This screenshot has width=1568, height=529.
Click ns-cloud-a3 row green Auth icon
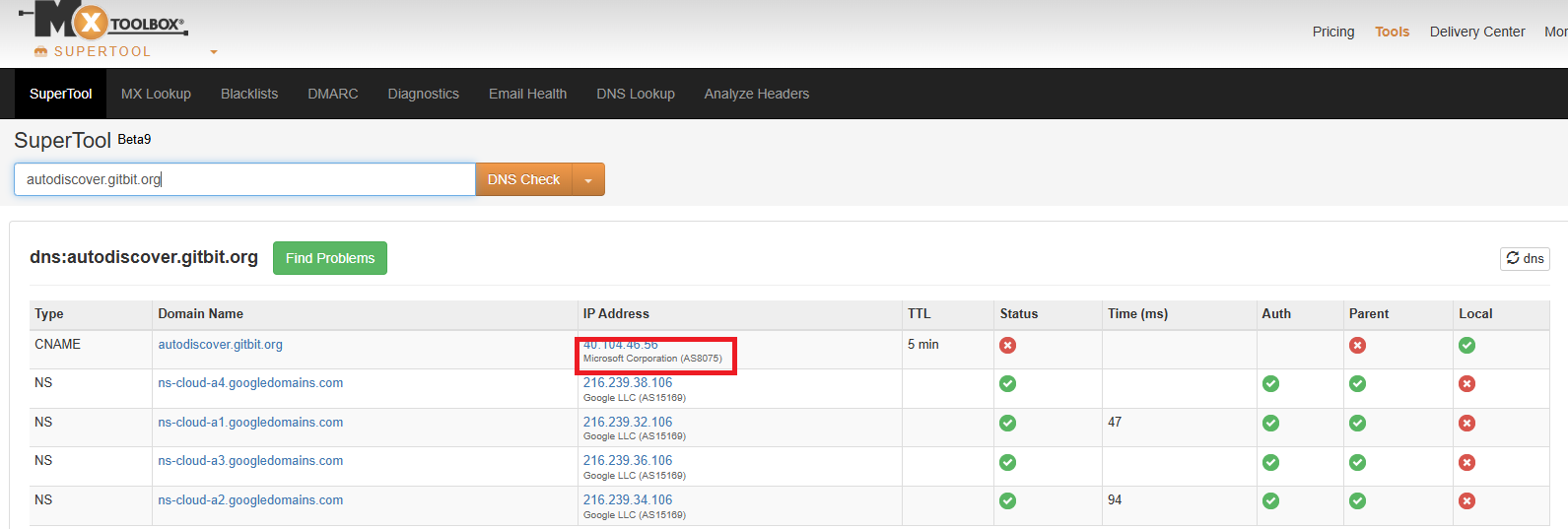click(1270, 462)
